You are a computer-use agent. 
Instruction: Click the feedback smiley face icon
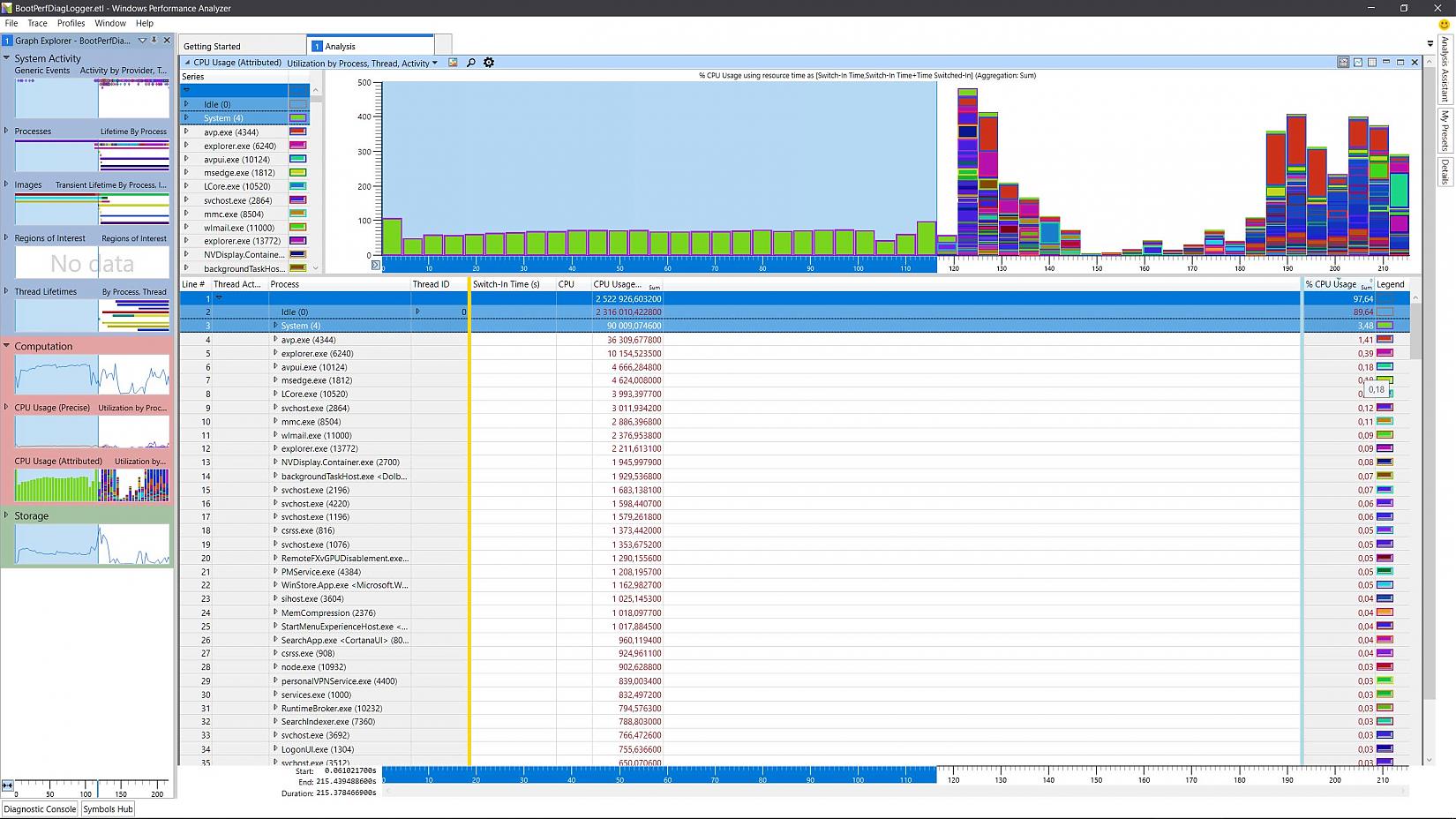pos(1445,24)
